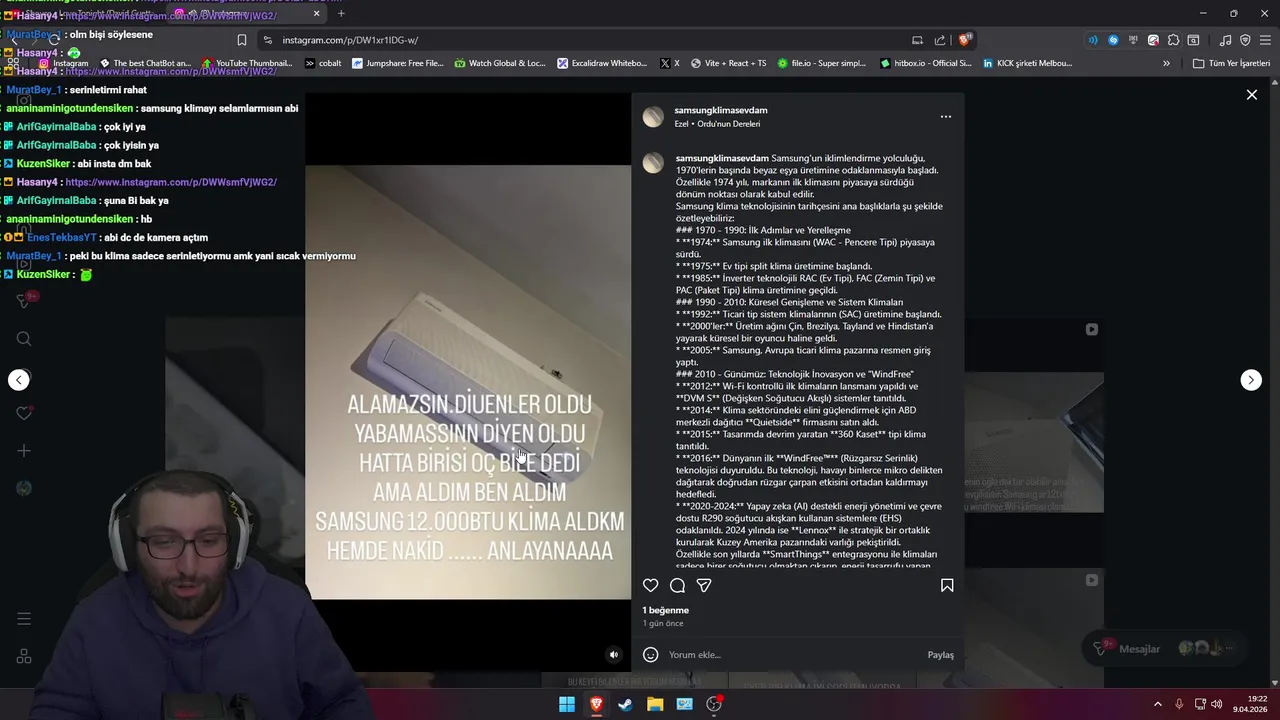The image size is (1280, 720).
Task: Like the post with the heart icon
Action: tap(651, 585)
